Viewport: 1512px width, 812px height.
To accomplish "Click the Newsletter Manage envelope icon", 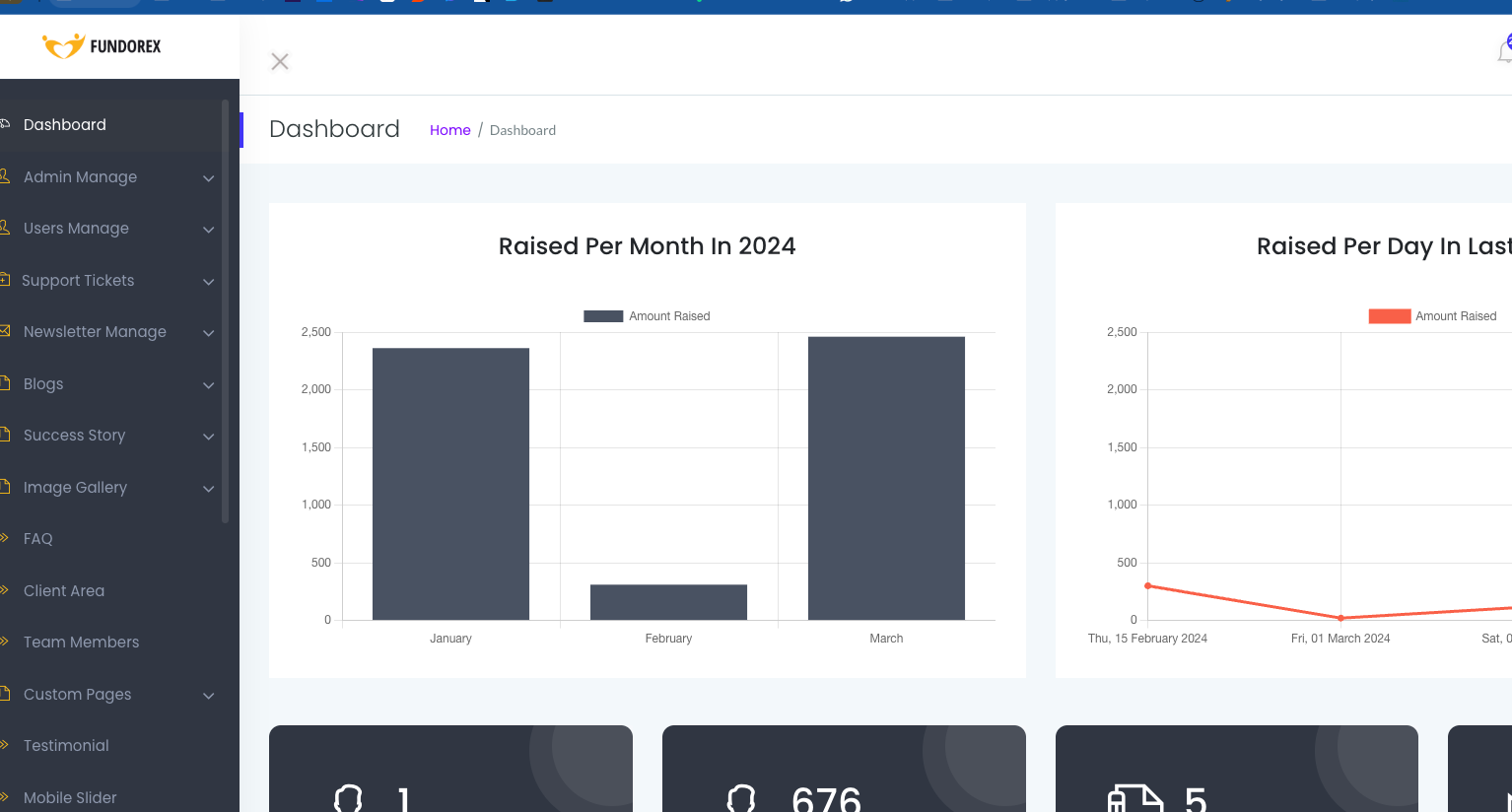I will point(4,331).
